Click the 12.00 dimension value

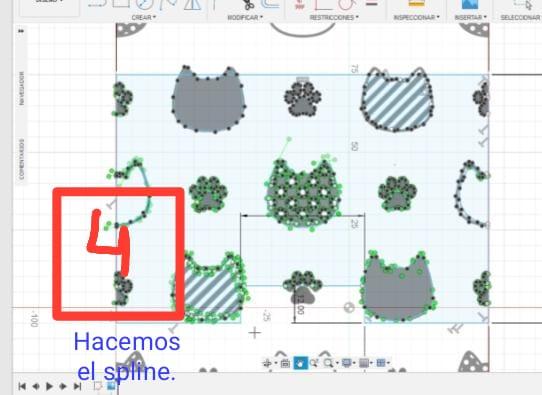click(x=300, y=305)
